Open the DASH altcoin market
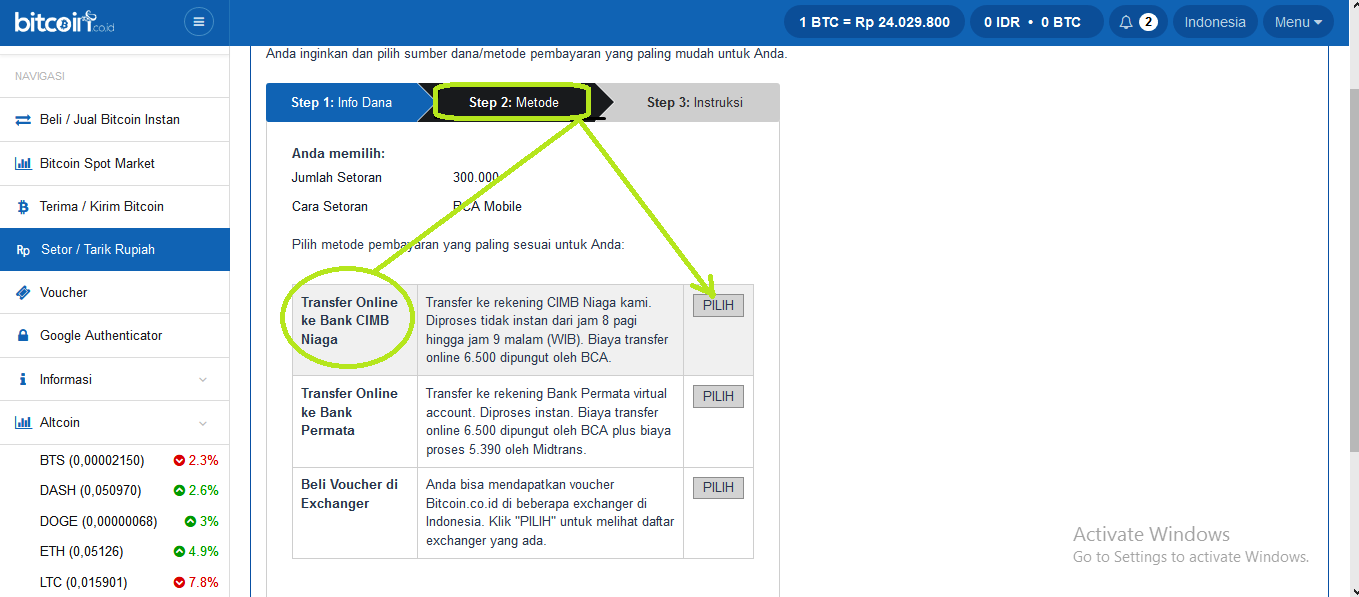1359x597 pixels. click(90, 491)
